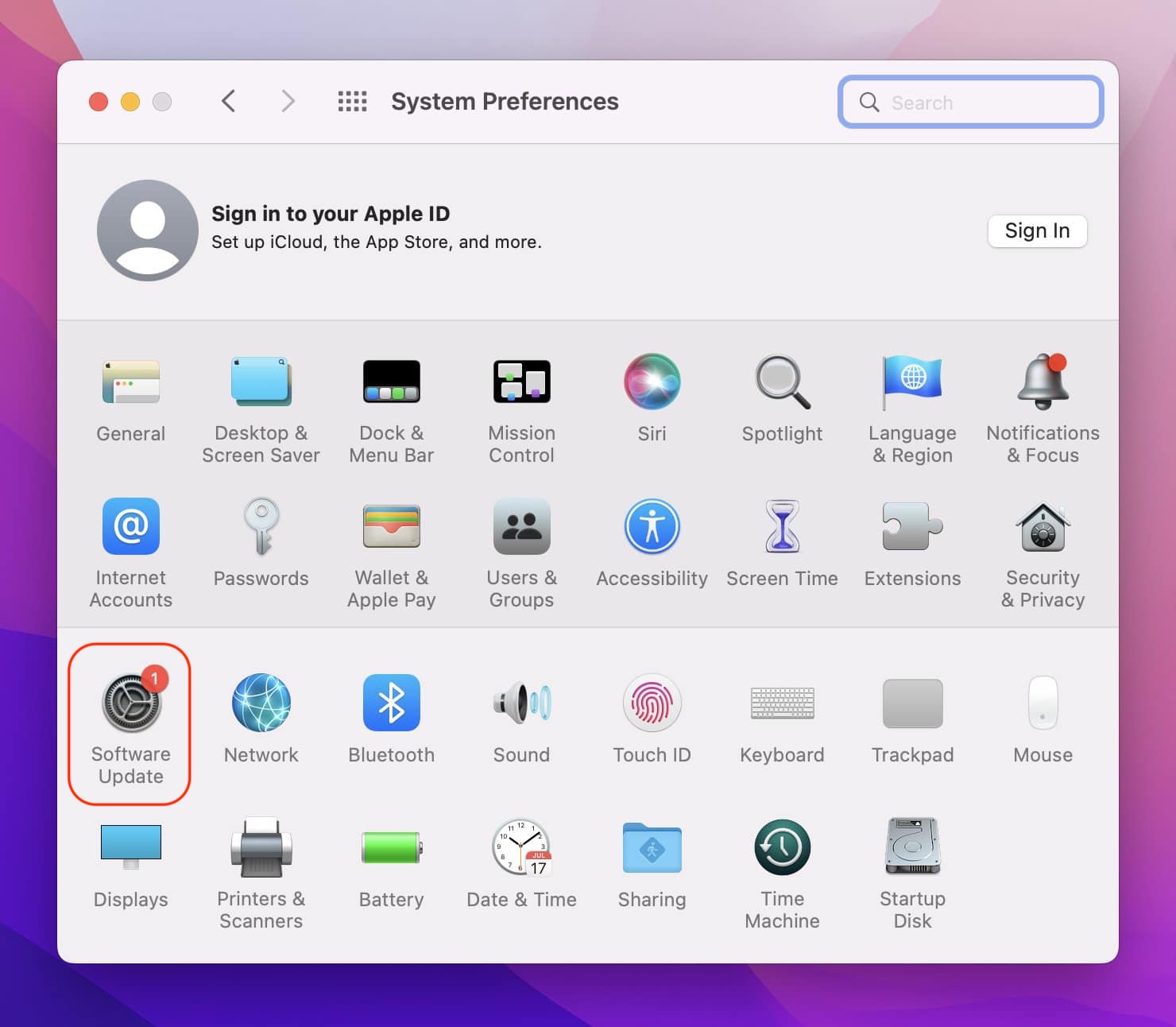Open Notifications & Focus preferences
This screenshot has width=1176, height=1027.
pyautogui.click(x=1043, y=382)
